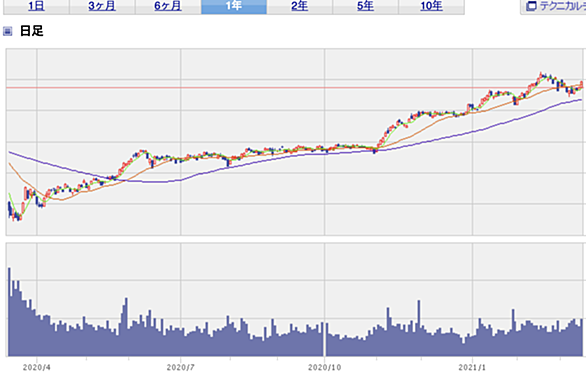Click the 2020/7 date axis label
Screen dimensions: 586x377
181,368
